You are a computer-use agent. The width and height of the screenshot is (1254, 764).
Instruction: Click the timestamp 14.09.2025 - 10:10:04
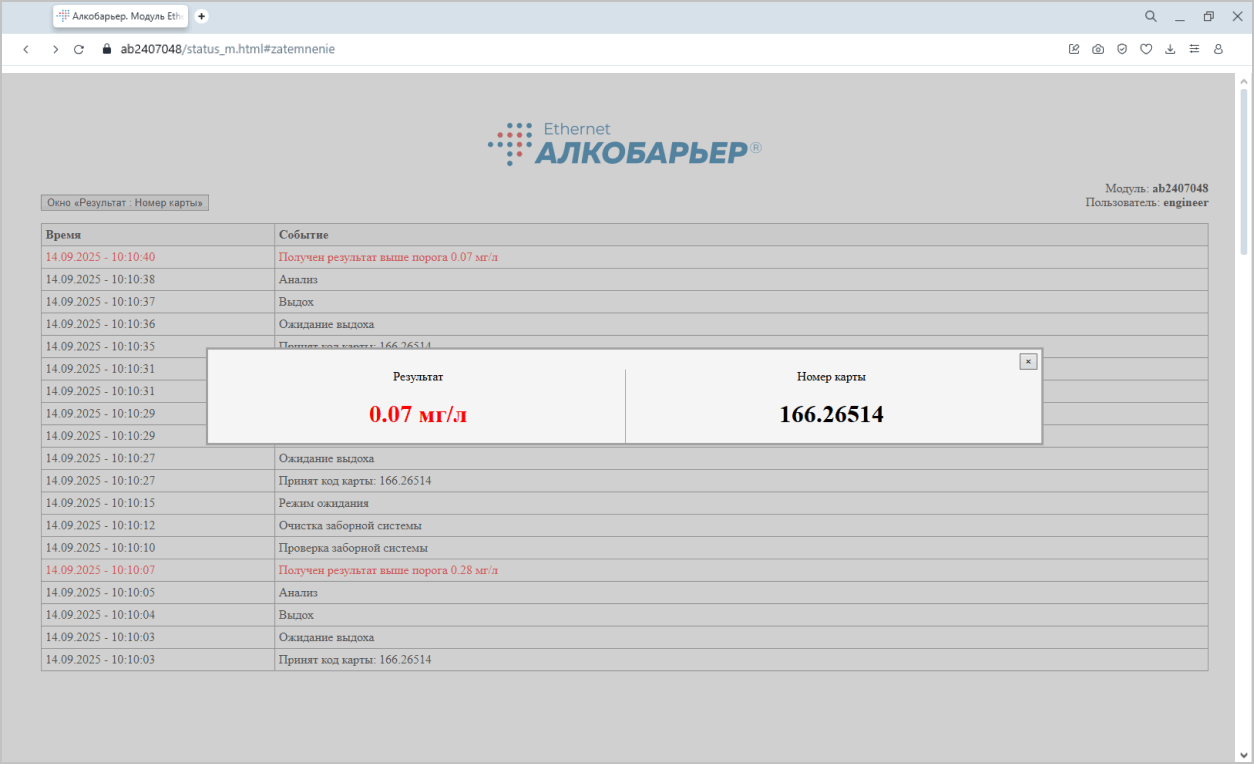coord(100,615)
